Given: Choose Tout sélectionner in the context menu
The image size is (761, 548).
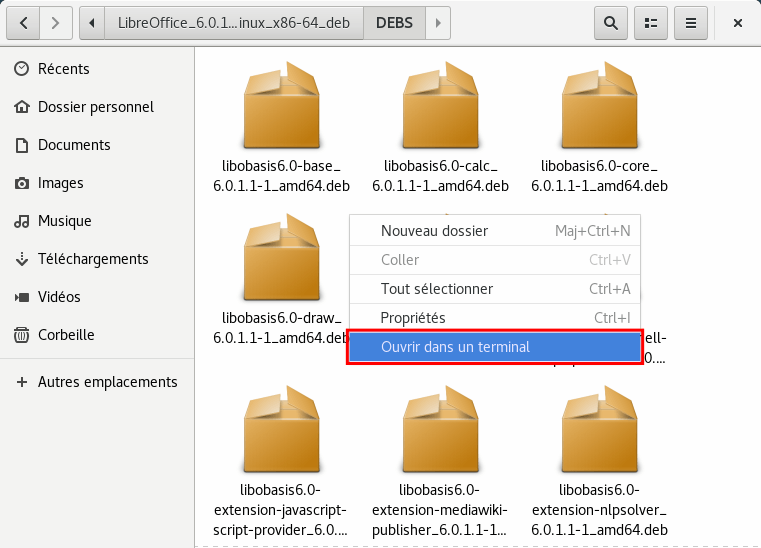Looking at the screenshot, I should tap(495, 289).
